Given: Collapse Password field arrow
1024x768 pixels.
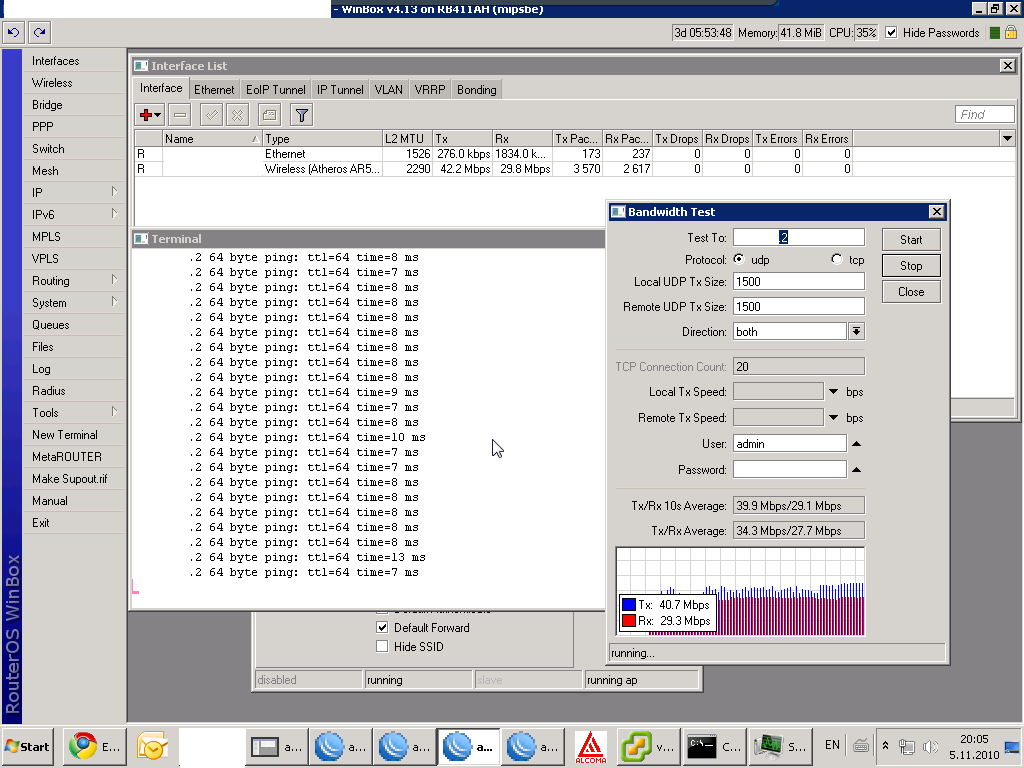Looking at the screenshot, I should [x=856, y=469].
